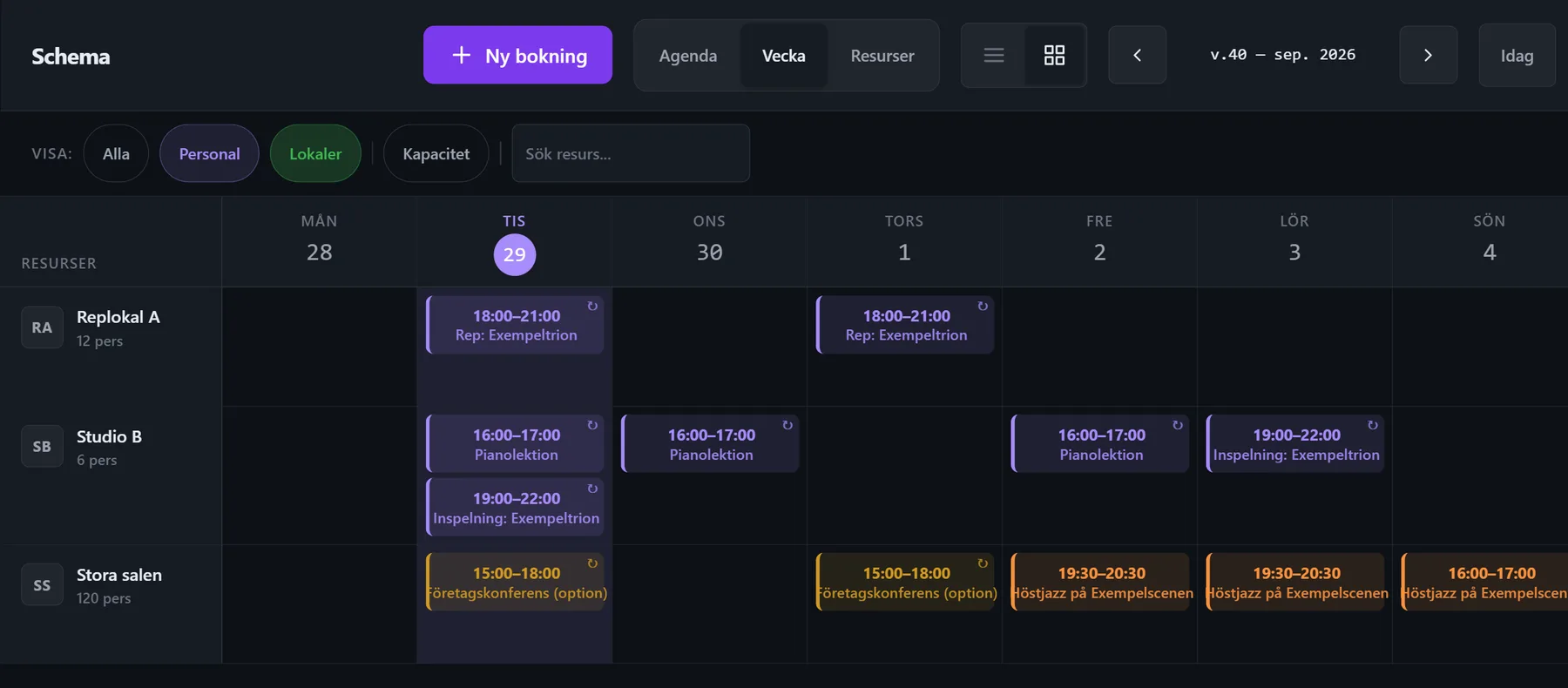
Task: Click recurring icon on Tuesday Pianolektion booking
Action: [x=592, y=425]
